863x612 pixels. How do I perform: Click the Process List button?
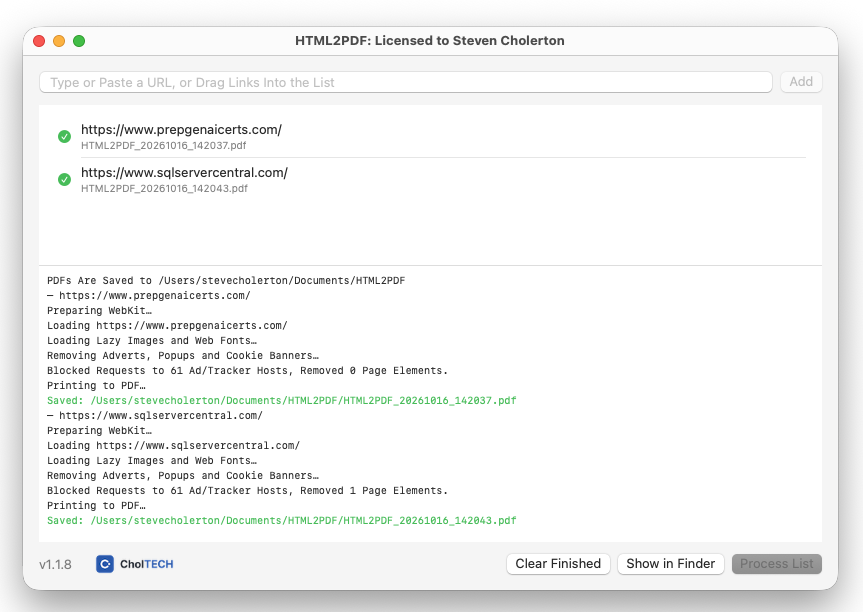(777, 564)
